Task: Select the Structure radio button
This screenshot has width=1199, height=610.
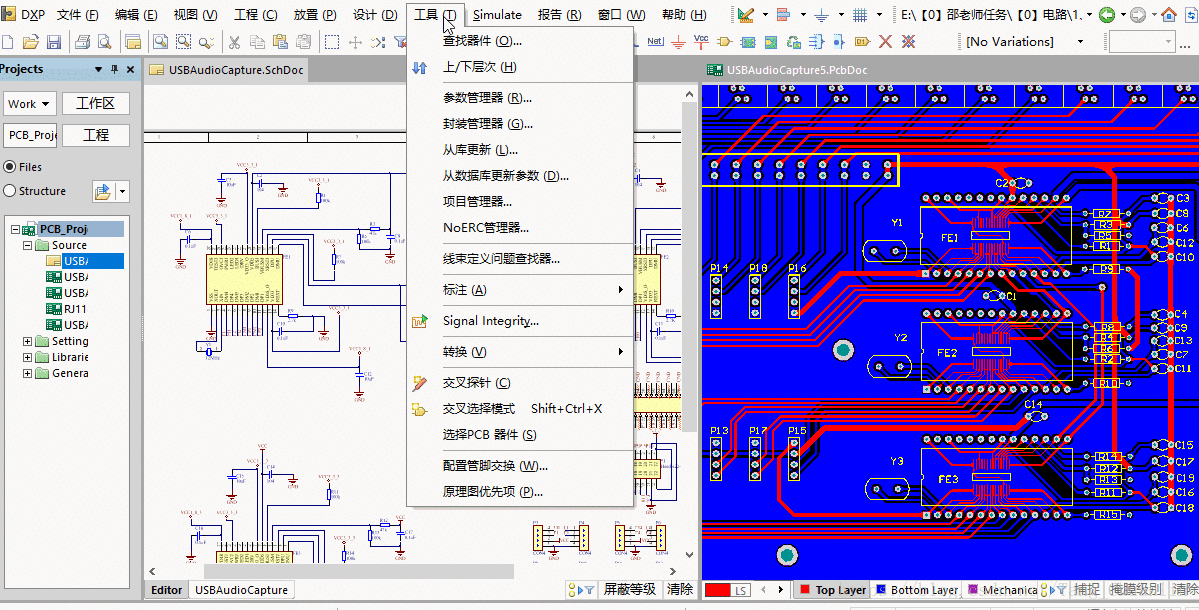Action: pos(10,191)
